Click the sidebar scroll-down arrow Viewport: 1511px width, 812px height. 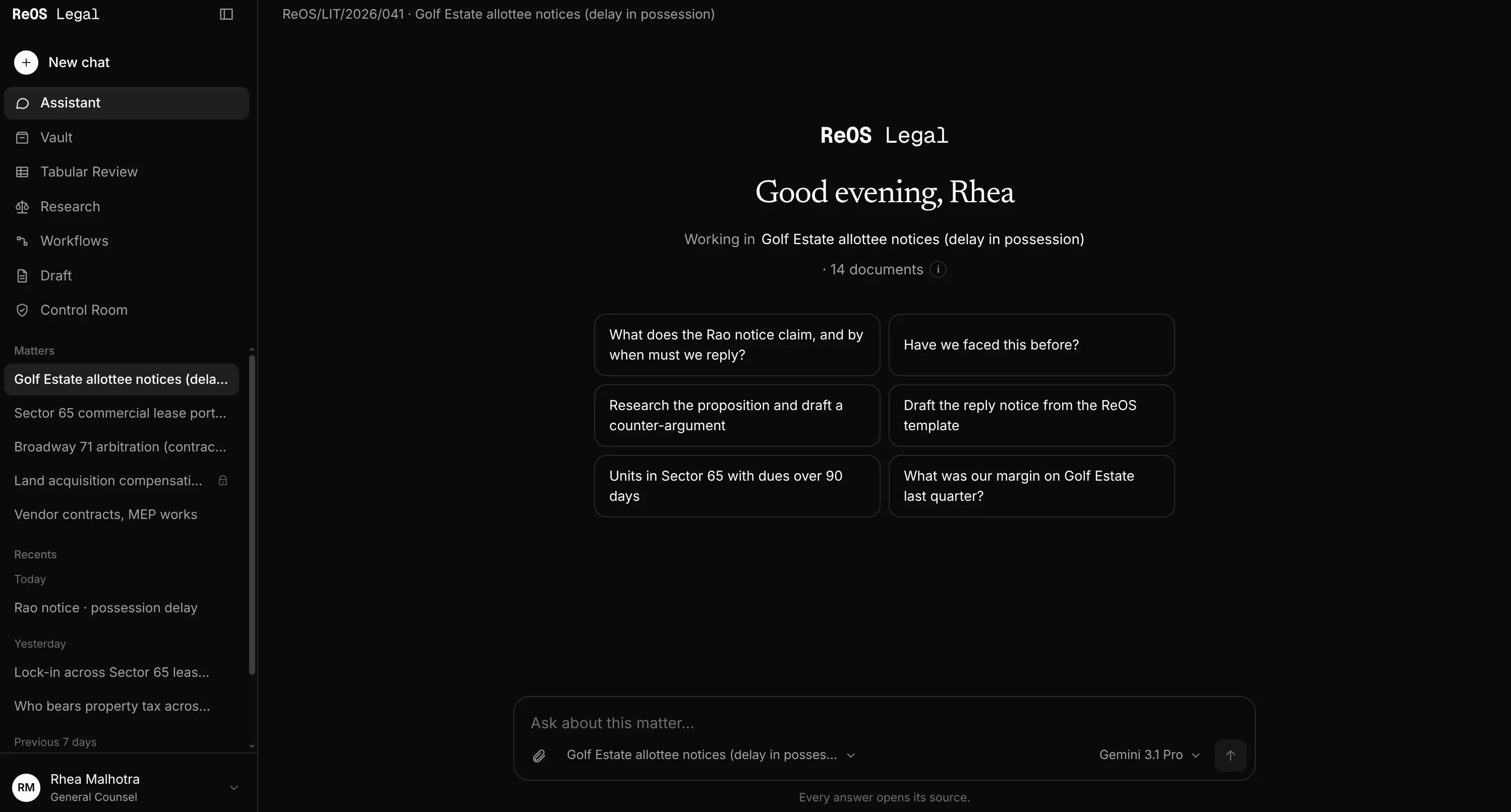252,746
